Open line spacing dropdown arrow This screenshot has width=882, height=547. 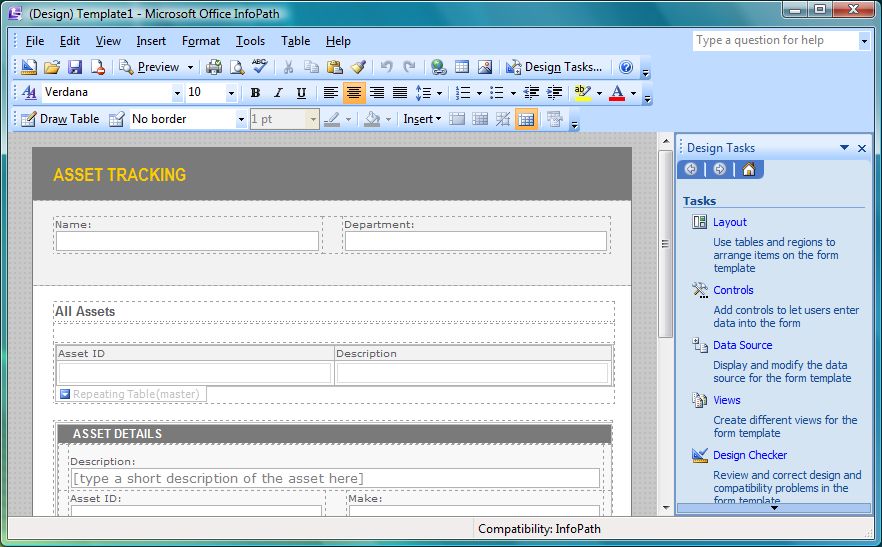(x=439, y=93)
